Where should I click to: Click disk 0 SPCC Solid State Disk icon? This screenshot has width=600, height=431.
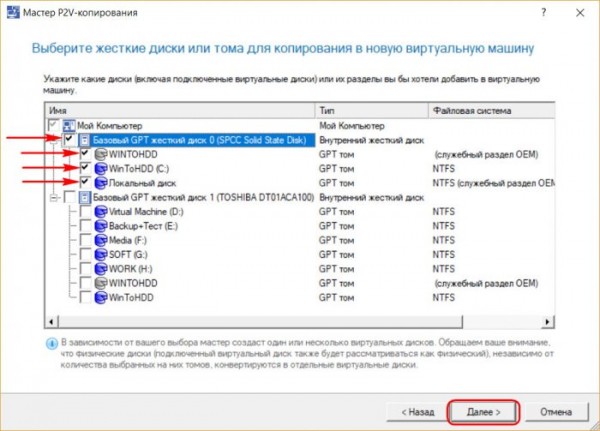point(85,140)
